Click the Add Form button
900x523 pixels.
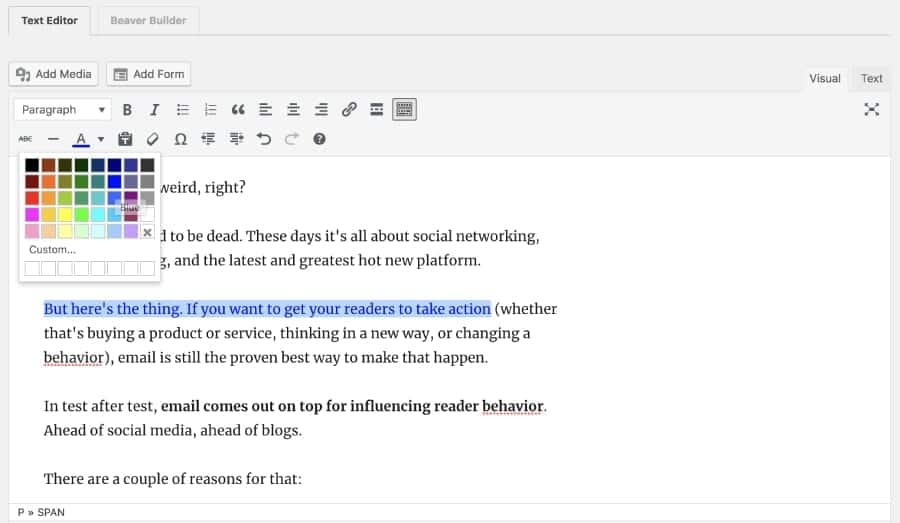148,74
